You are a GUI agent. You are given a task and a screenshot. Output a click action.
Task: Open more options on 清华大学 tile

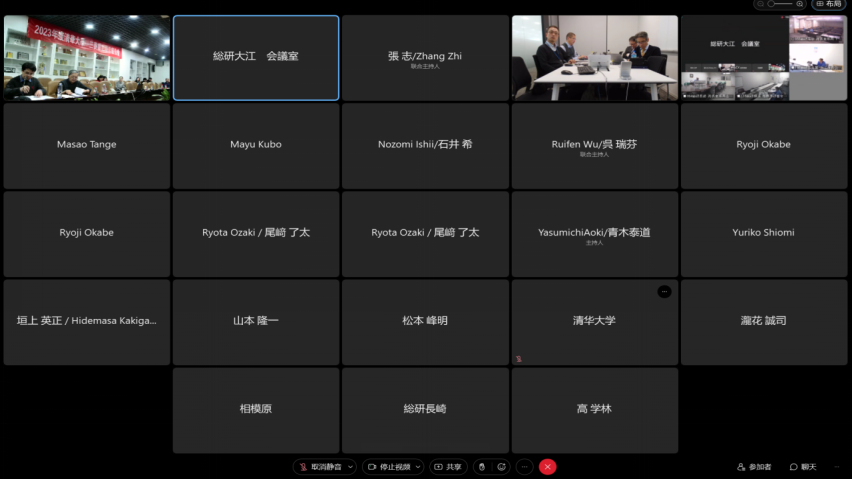click(664, 291)
